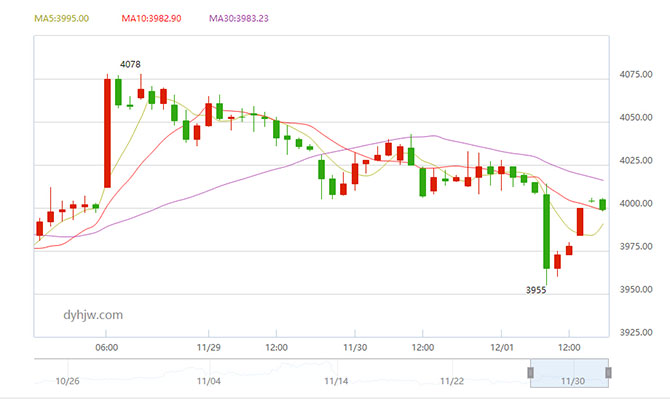Toggle the MA30:3983.23 legend entry
Image resolution: width=670 pixels, height=400 pixels.
[x=238, y=18]
